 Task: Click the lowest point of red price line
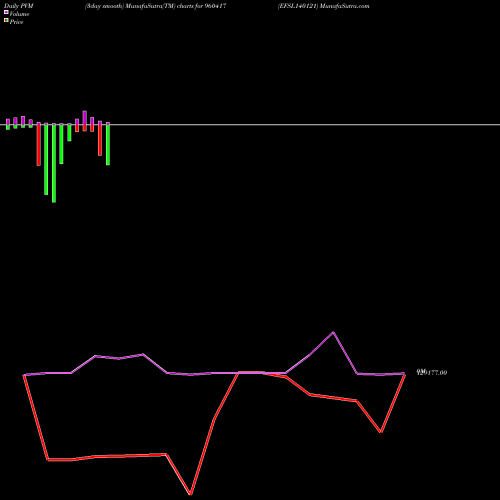click(190, 494)
